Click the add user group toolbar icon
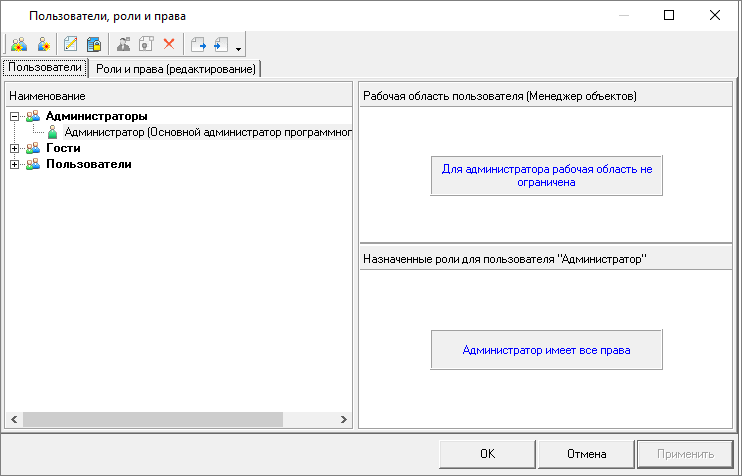This screenshot has height=476, width=742. [x=18, y=44]
